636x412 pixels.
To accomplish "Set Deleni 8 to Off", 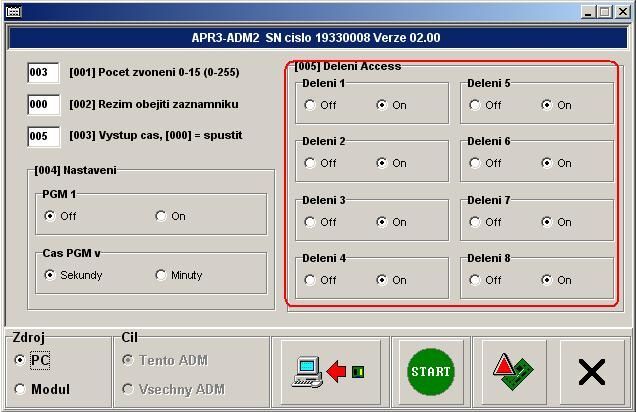I will (475, 280).
